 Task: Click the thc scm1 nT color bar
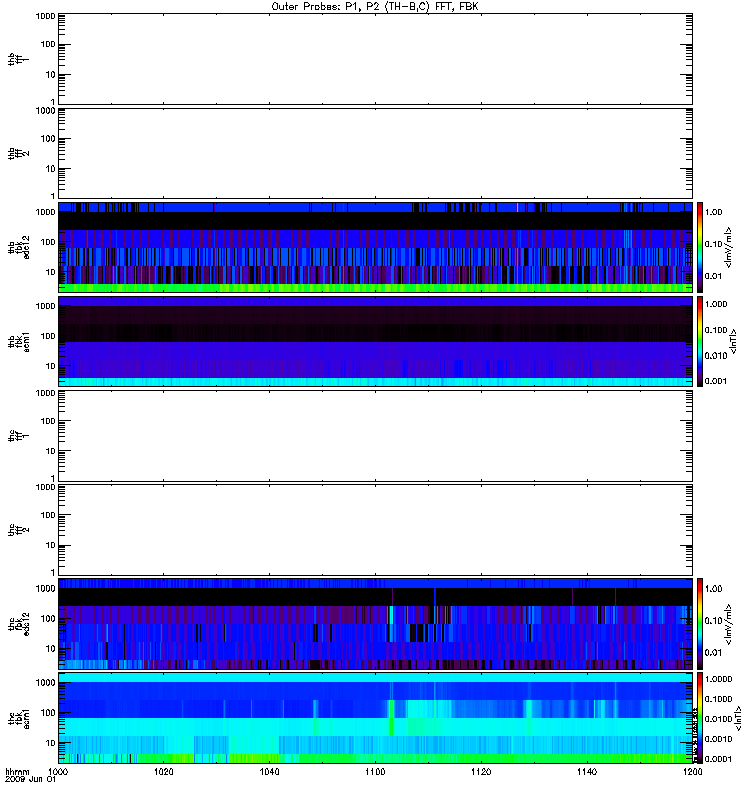(701, 717)
